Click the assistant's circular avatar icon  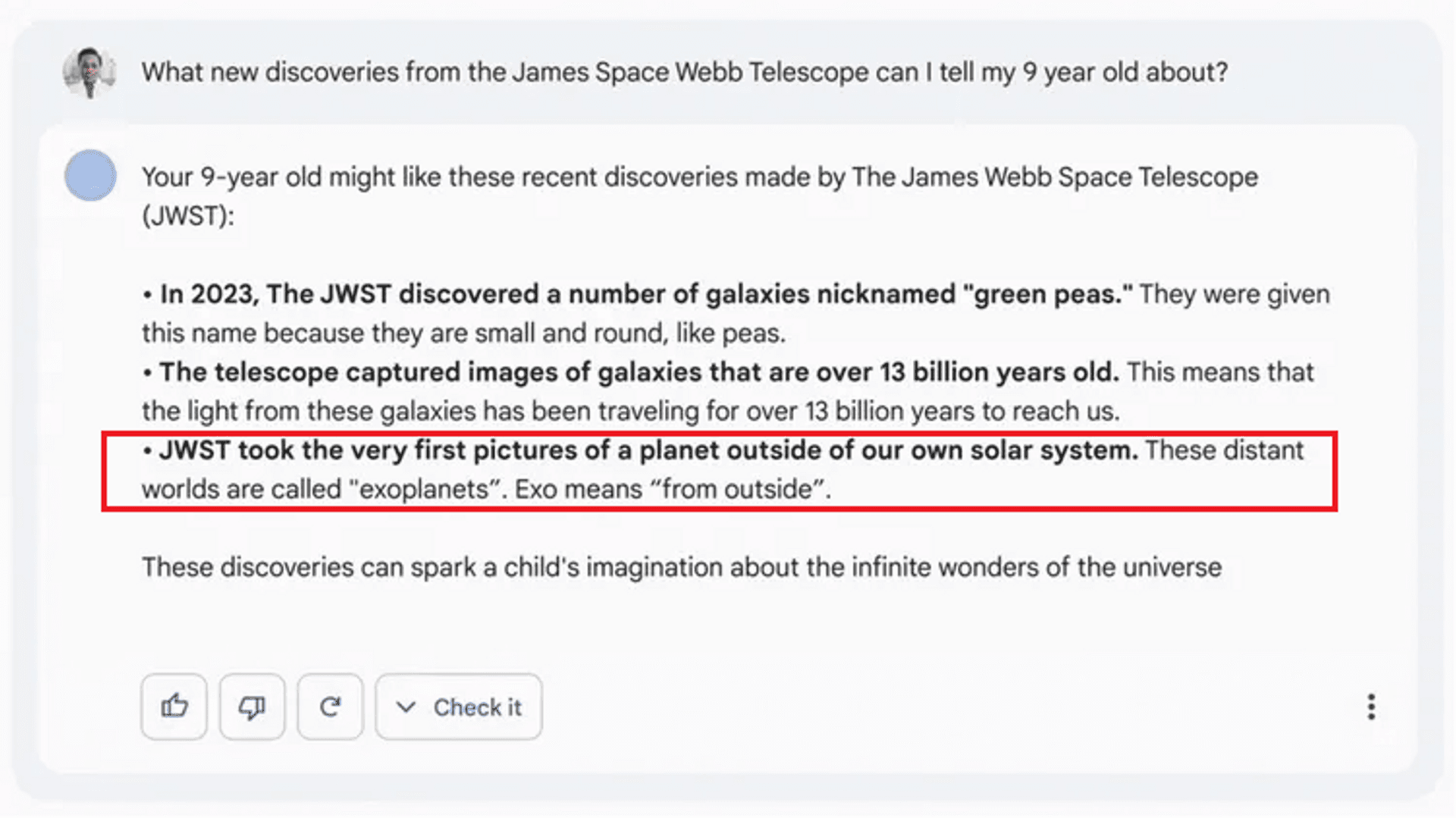click(x=90, y=175)
